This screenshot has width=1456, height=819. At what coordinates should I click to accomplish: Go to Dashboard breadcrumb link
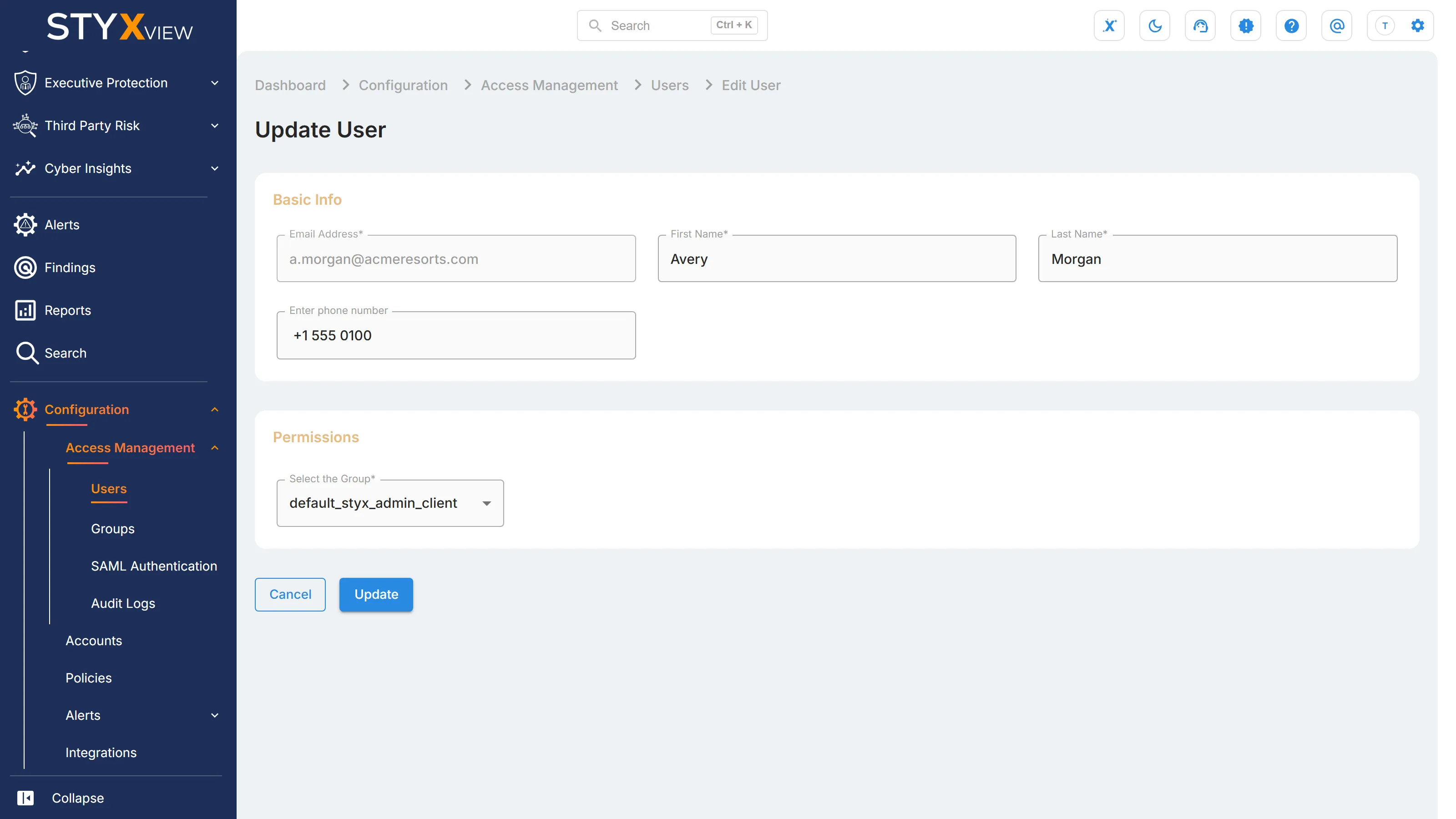[290, 86]
